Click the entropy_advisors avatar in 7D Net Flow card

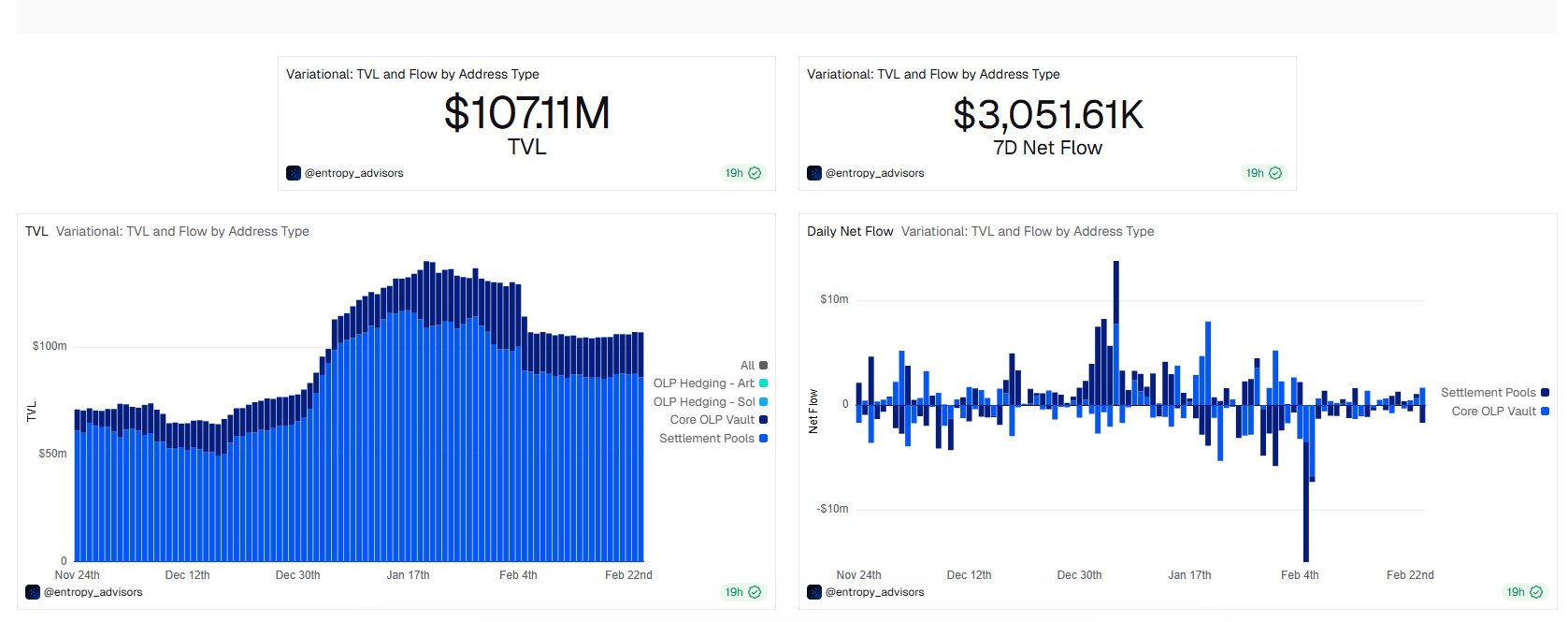pyautogui.click(x=814, y=173)
